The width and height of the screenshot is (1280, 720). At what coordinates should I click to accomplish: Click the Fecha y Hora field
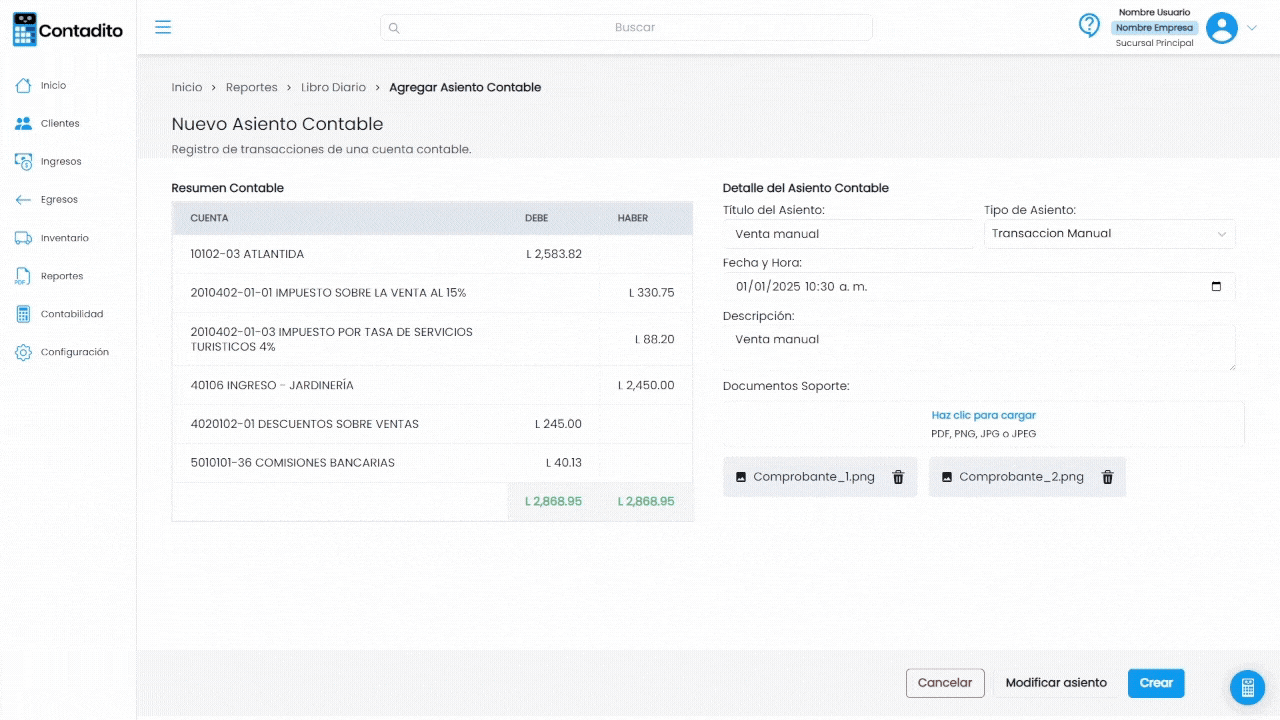(x=979, y=287)
